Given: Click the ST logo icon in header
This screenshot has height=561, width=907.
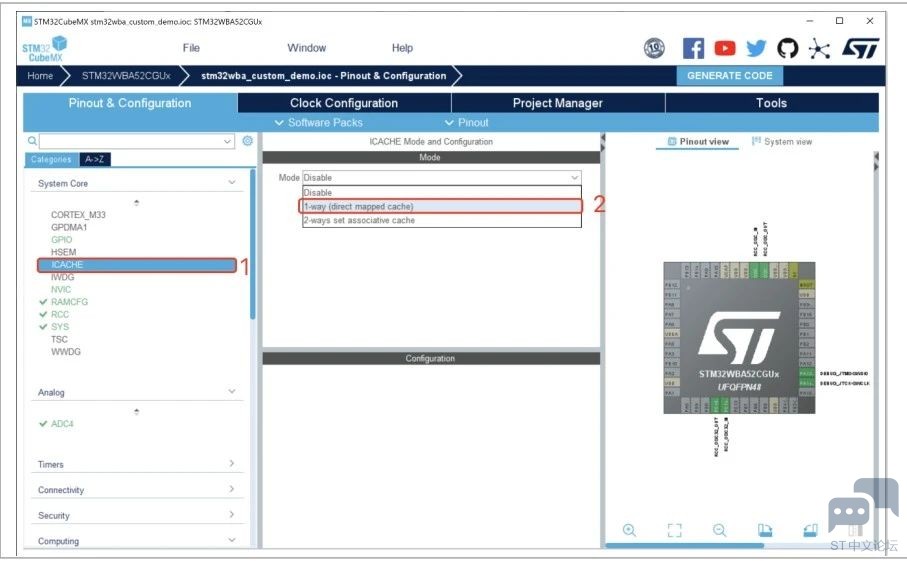Looking at the screenshot, I should [861, 48].
